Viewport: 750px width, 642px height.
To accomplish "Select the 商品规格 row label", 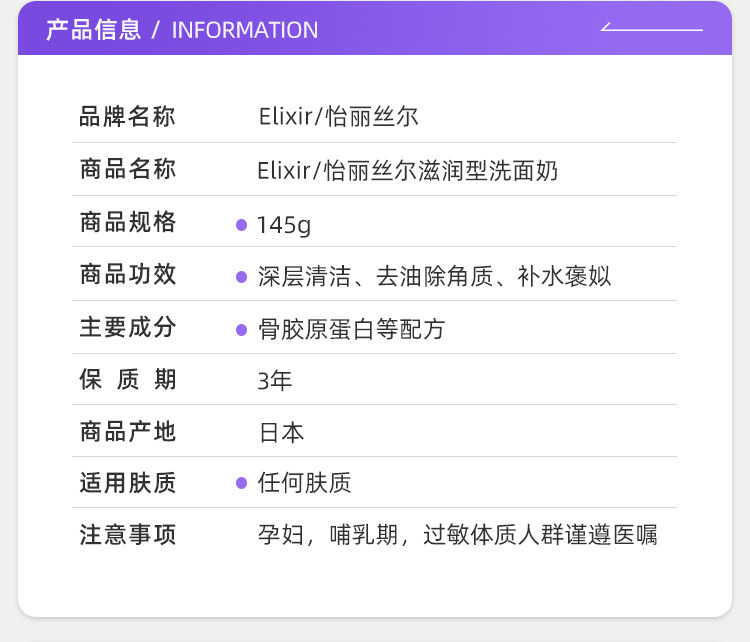I will [x=127, y=222].
